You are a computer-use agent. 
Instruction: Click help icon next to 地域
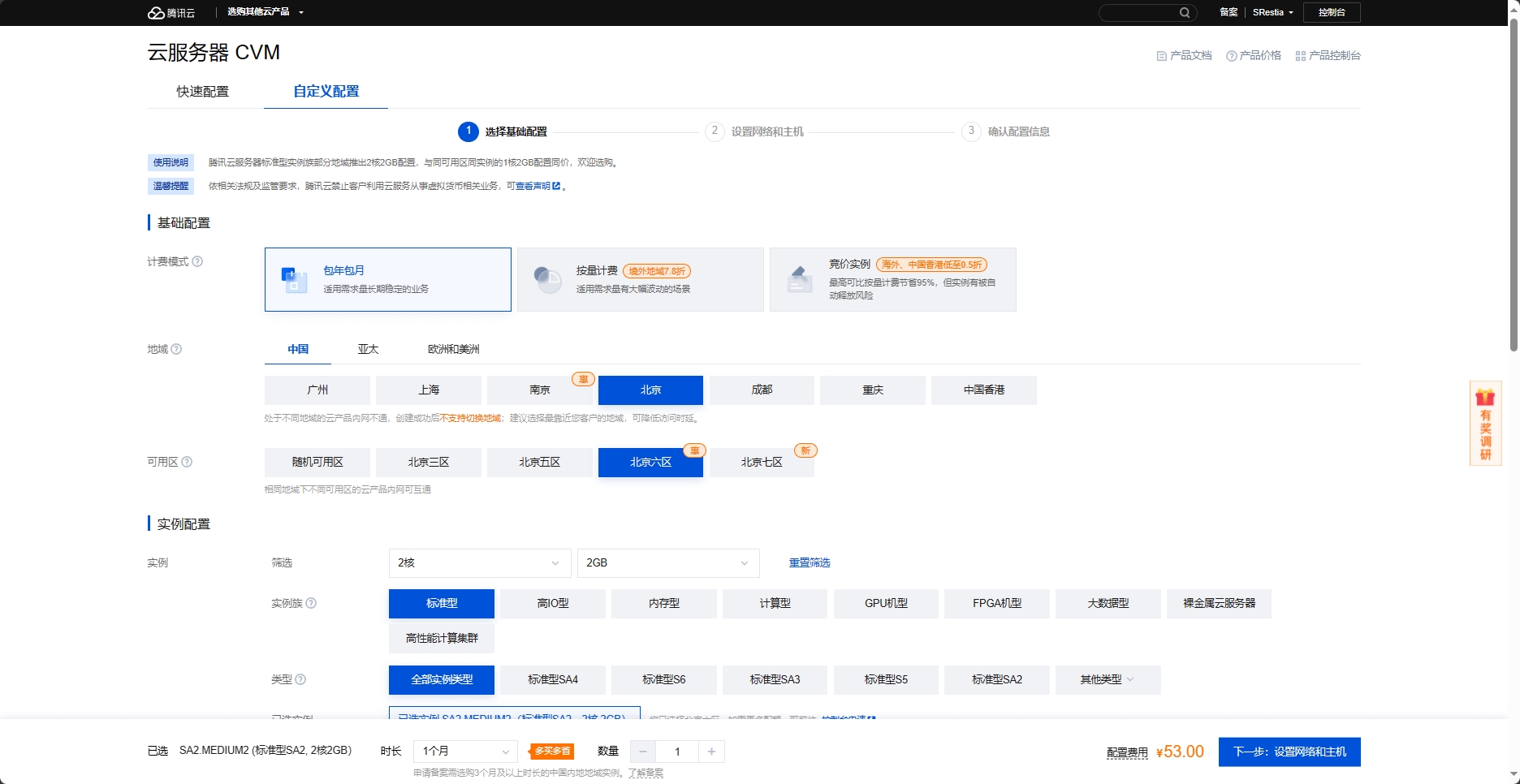176,349
